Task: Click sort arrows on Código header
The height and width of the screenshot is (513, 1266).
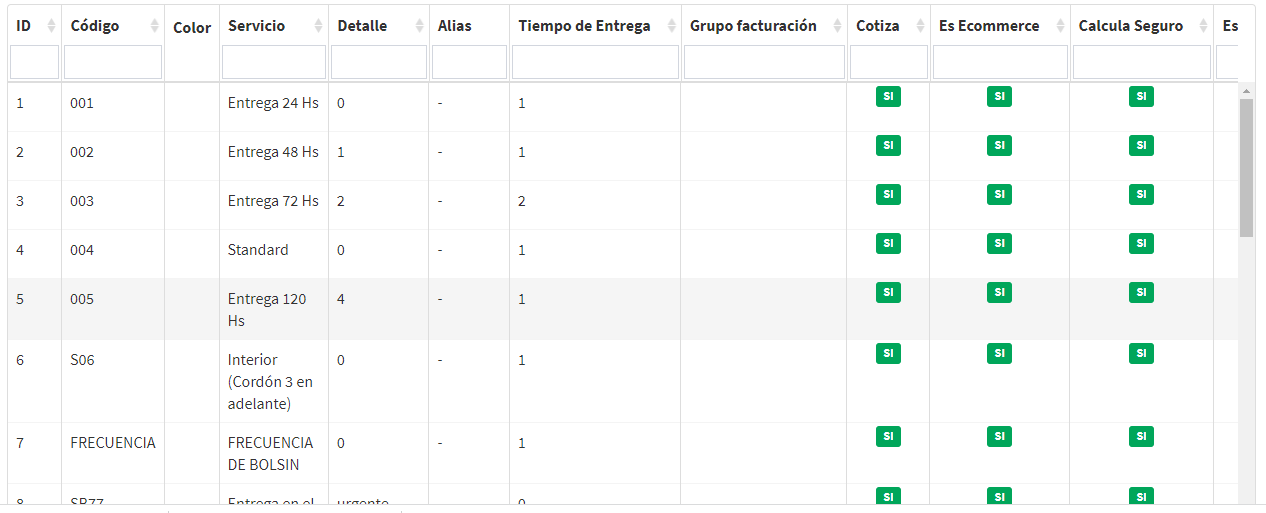Action: pos(154,26)
